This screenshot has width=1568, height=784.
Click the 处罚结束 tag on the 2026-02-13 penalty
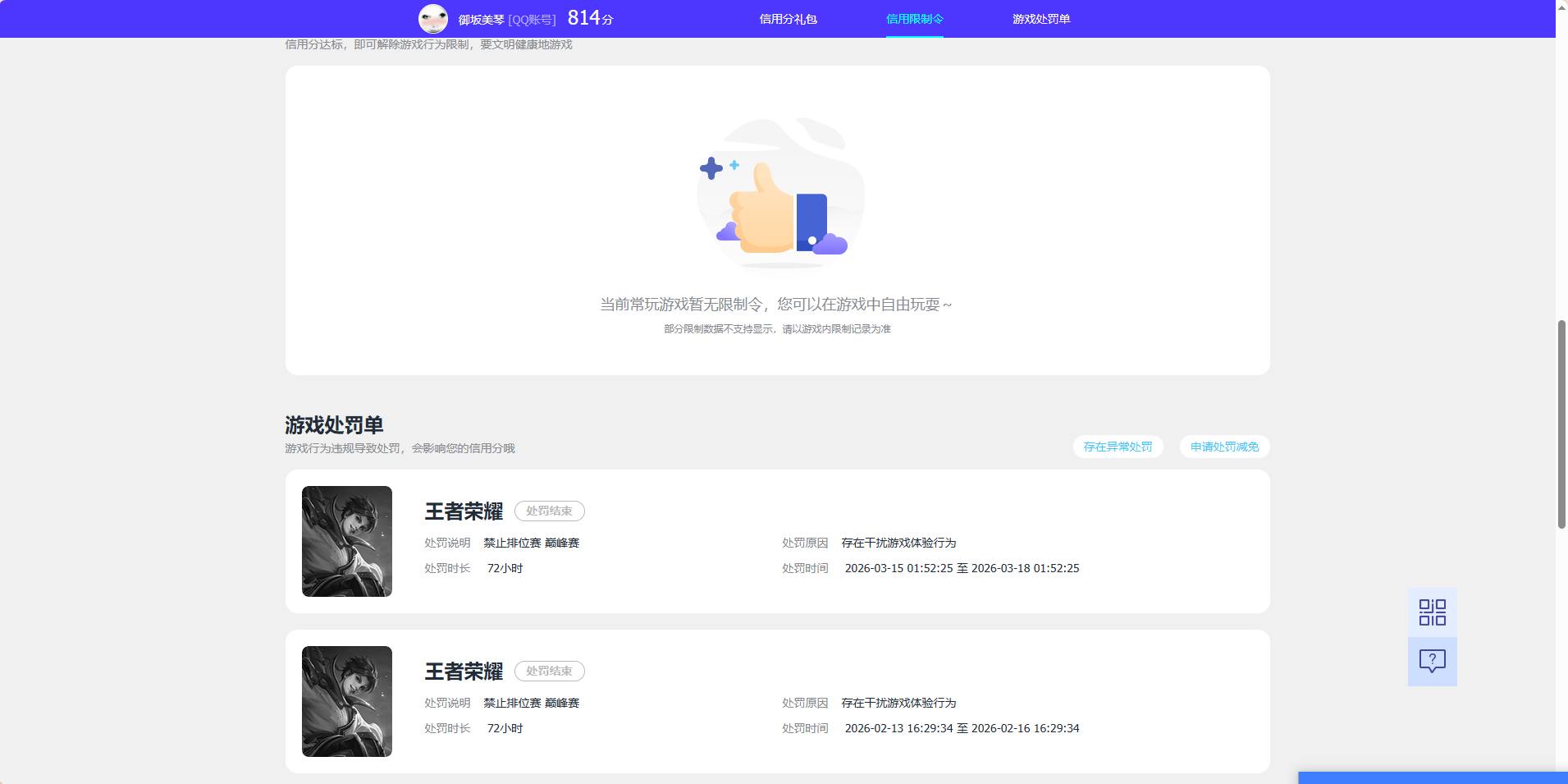(550, 671)
